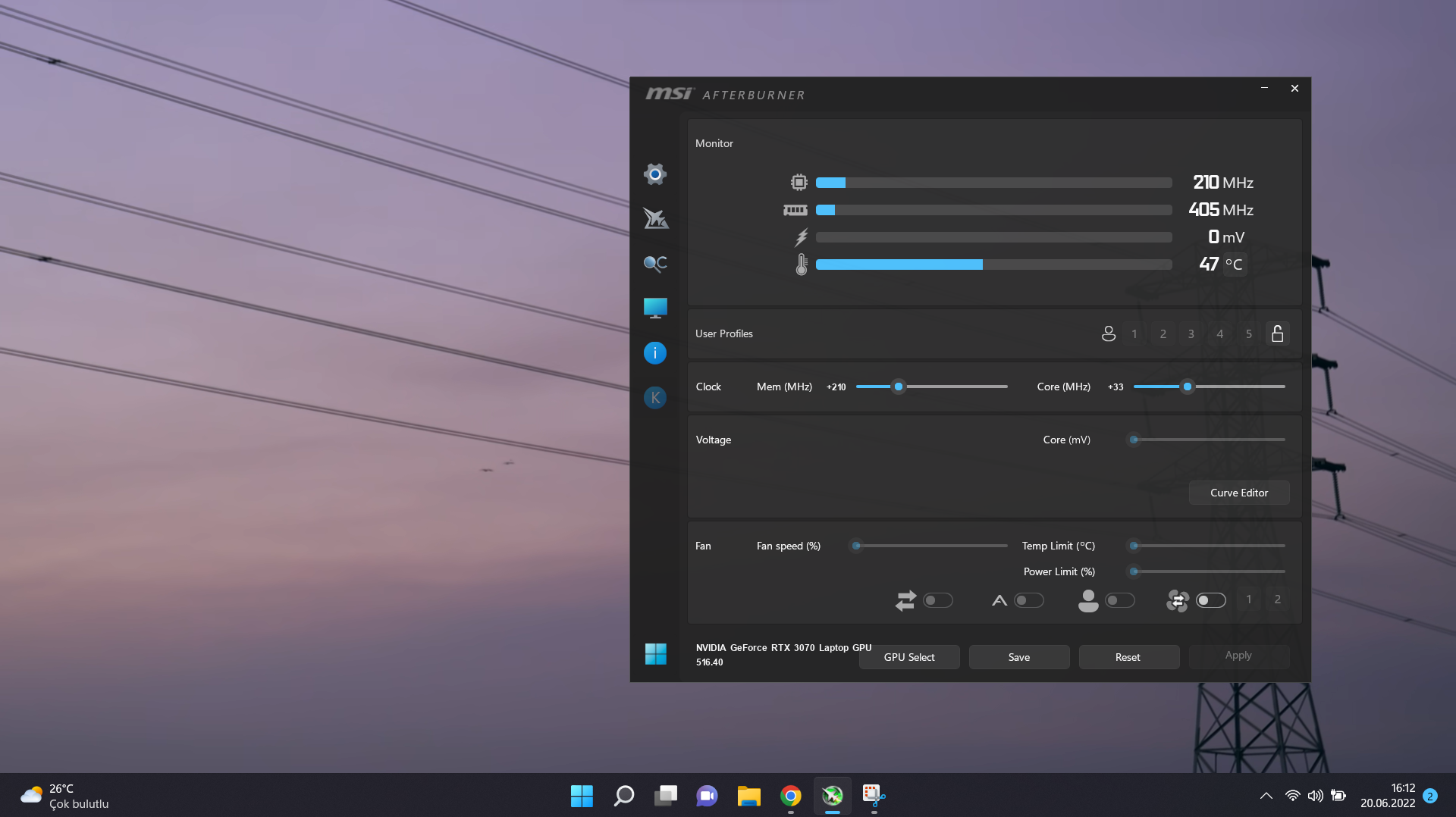
Task: Click the MSI jet icon in the sidebar
Action: click(x=655, y=218)
